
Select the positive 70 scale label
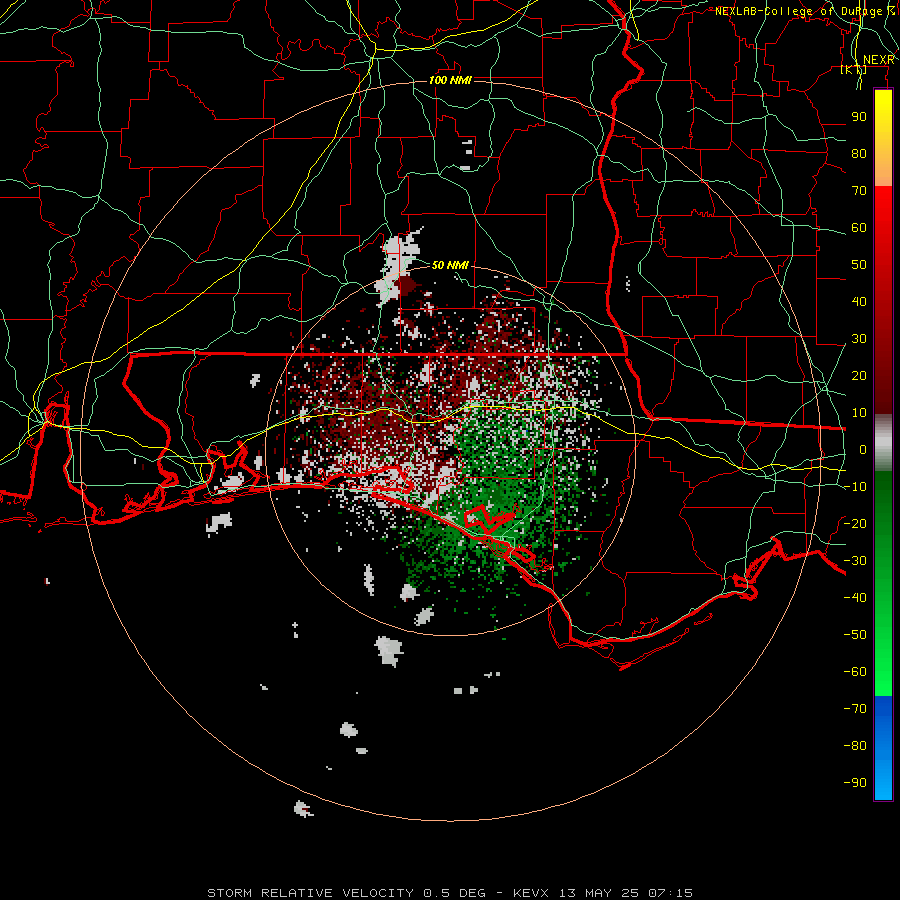coord(859,191)
